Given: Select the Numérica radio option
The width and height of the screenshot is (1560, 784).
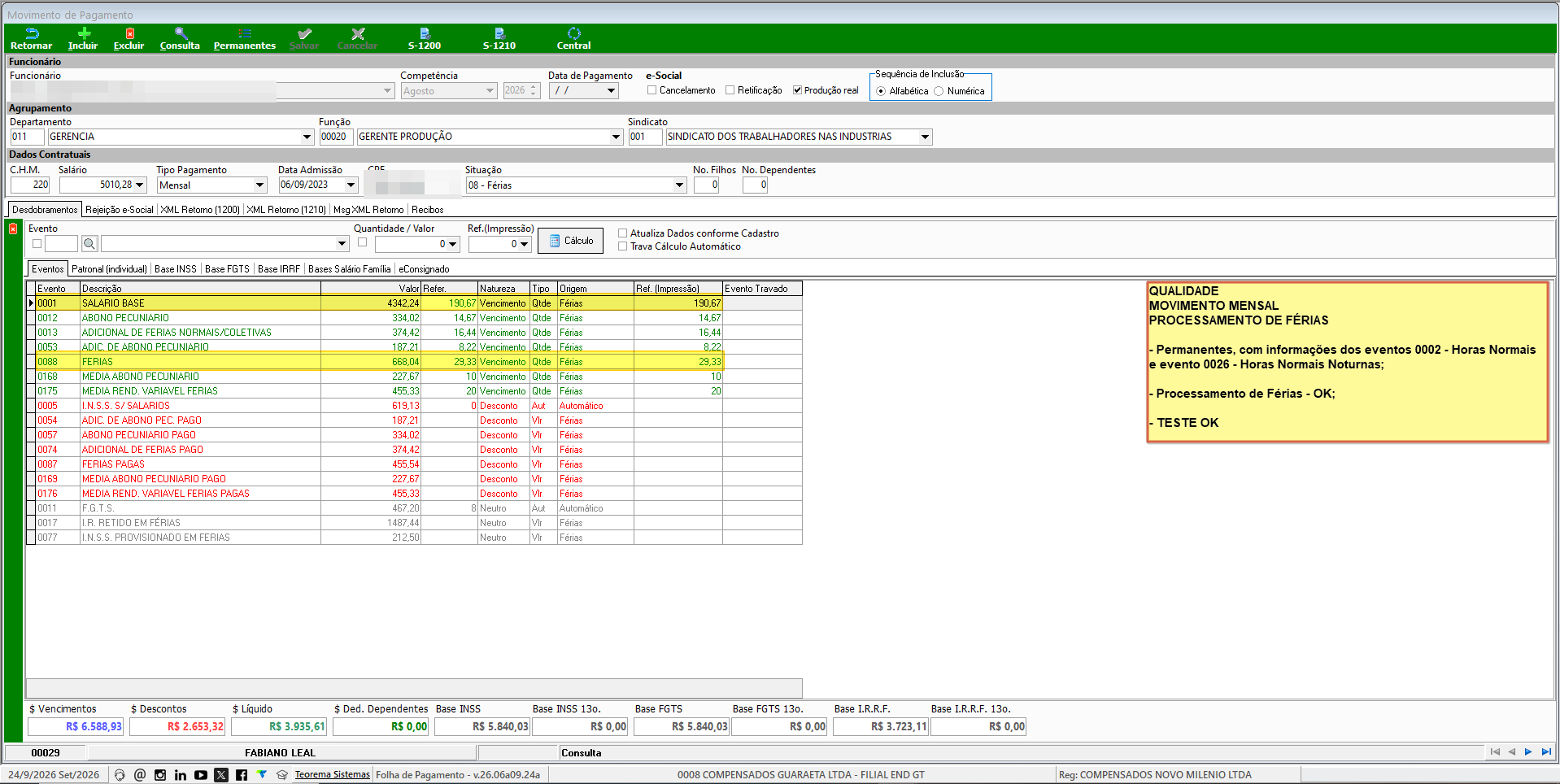Looking at the screenshot, I should coord(939,91).
